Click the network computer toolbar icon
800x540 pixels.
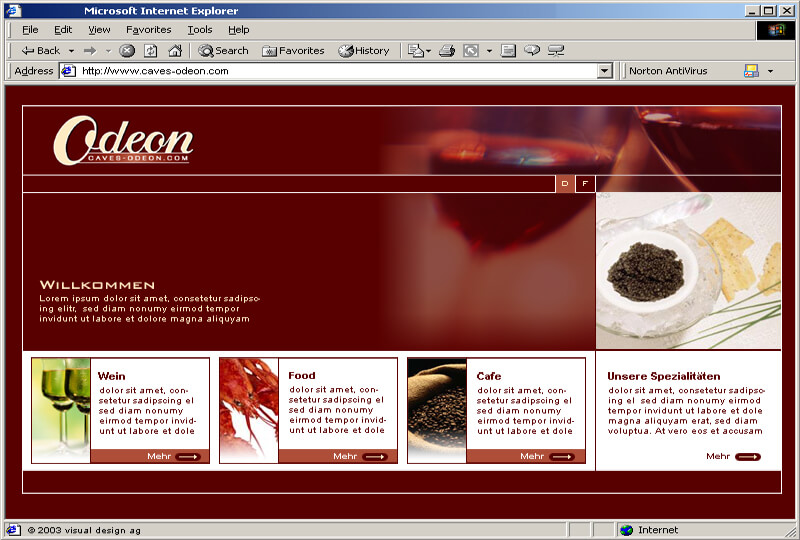point(556,51)
